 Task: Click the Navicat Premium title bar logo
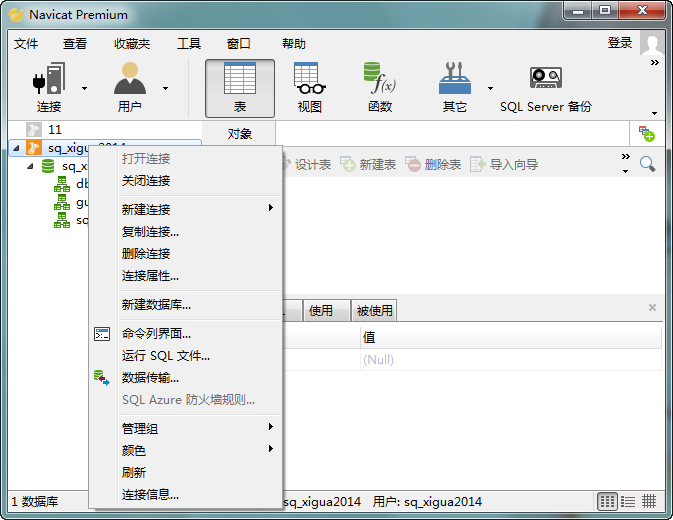(16, 15)
